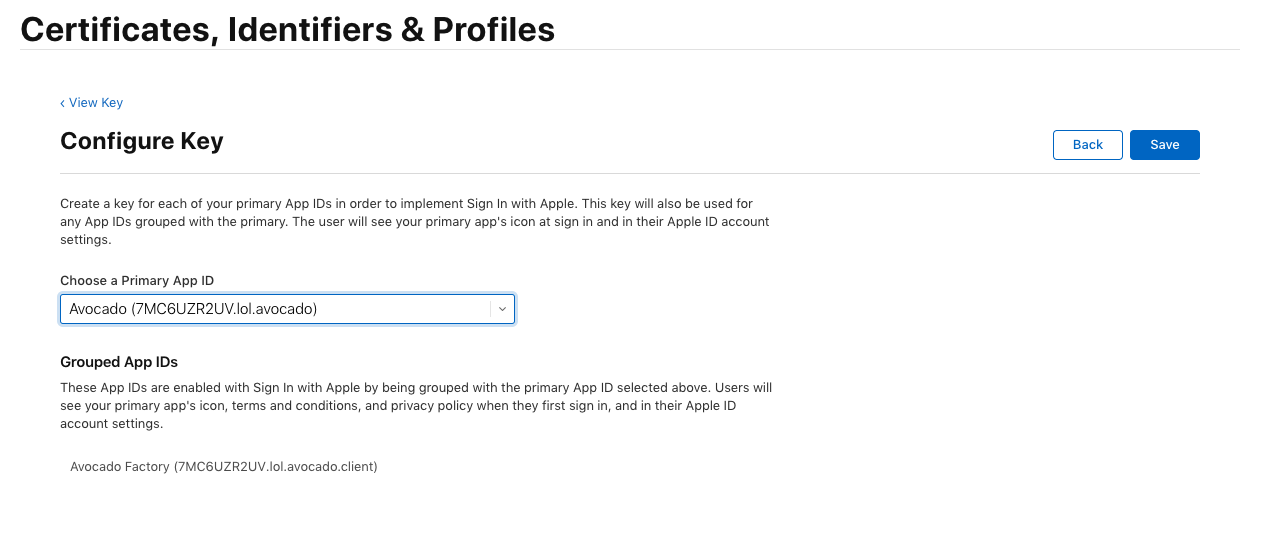The image size is (1262, 539).
Task: Click the text "account settings." under Grouped App IDs
Action: [111, 424]
